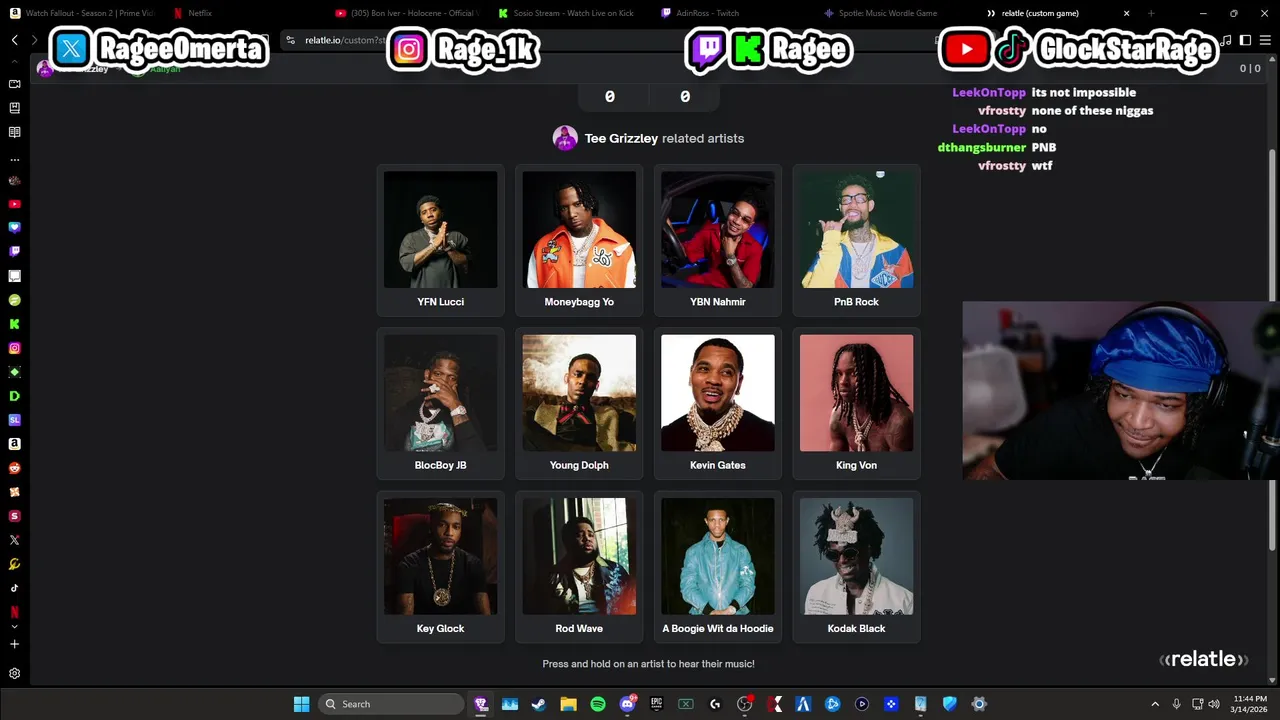Click chat message 'PNB' from dthangsburner
Viewport: 1280px width, 720px height.
pos(1044,147)
